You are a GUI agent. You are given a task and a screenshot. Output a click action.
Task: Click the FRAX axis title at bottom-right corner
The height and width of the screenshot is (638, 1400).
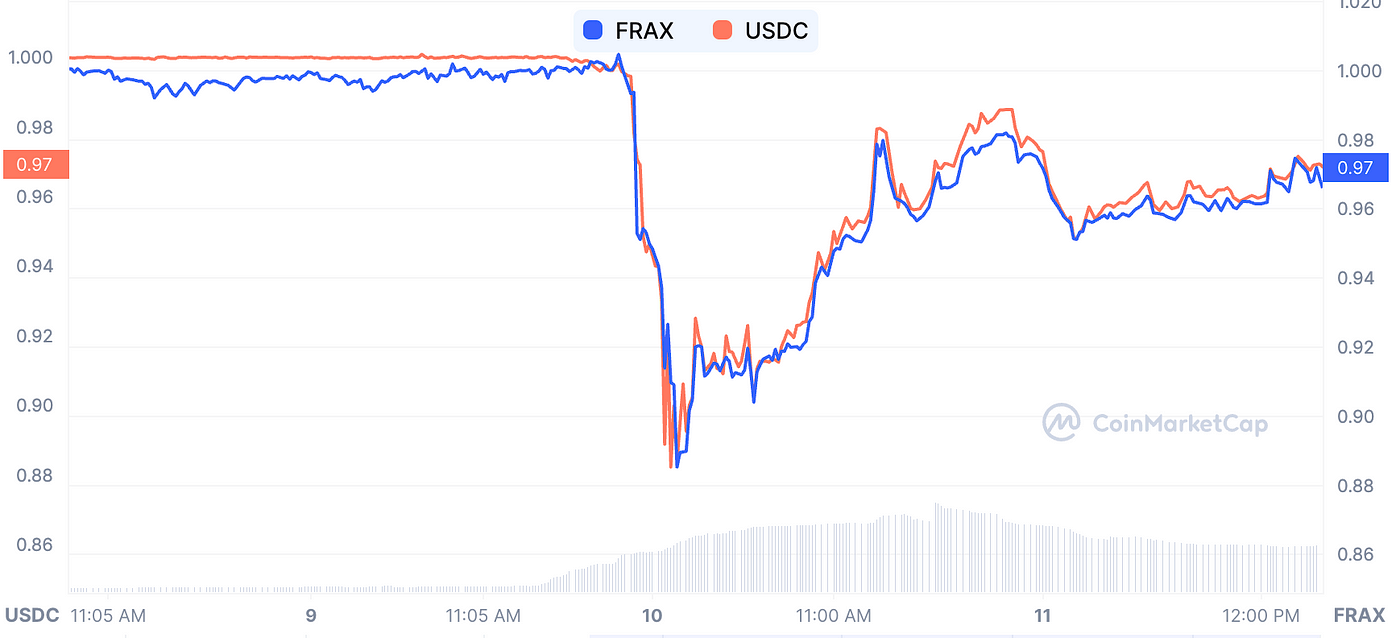tap(1362, 614)
